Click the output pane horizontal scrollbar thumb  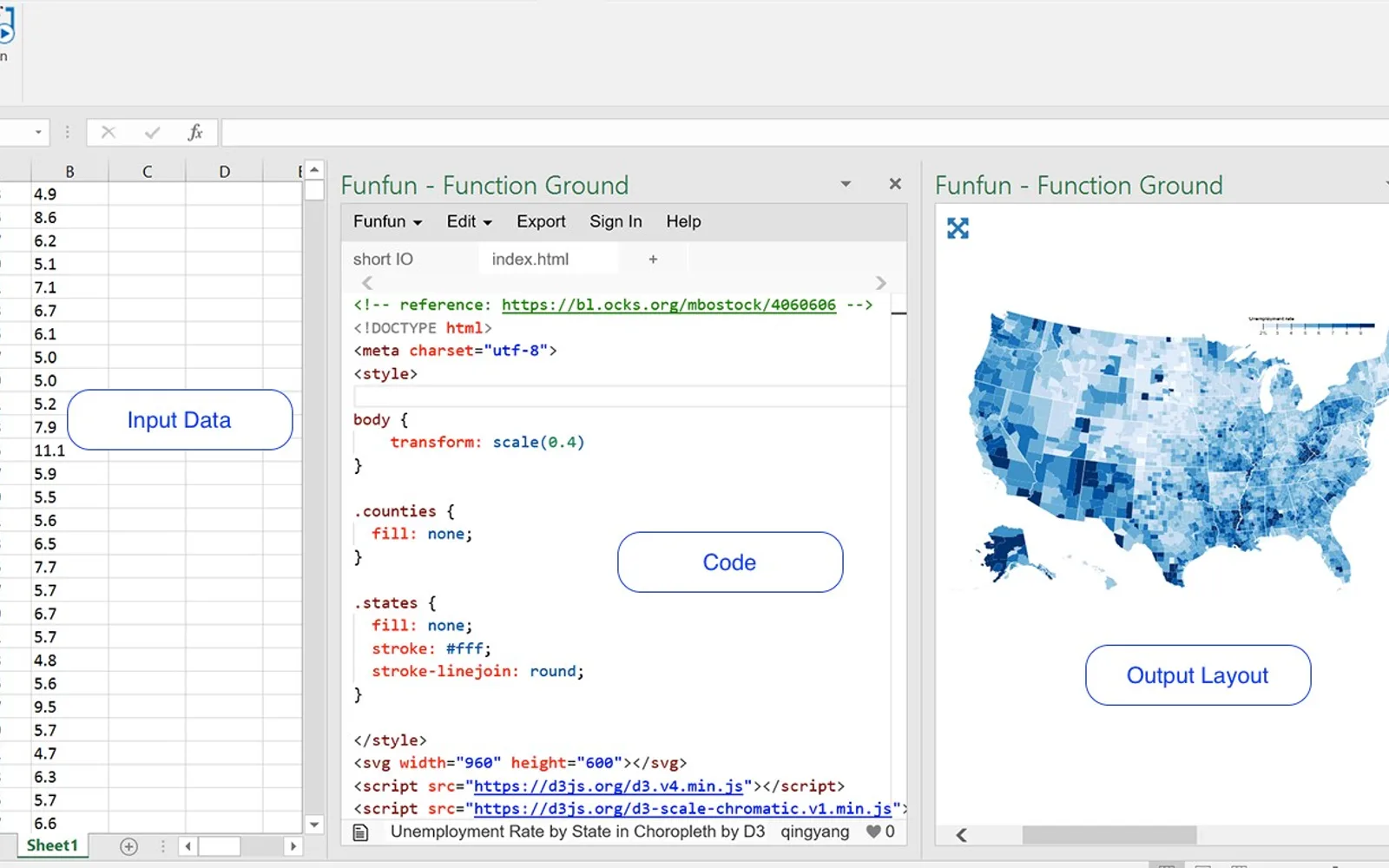[1109, 835]
